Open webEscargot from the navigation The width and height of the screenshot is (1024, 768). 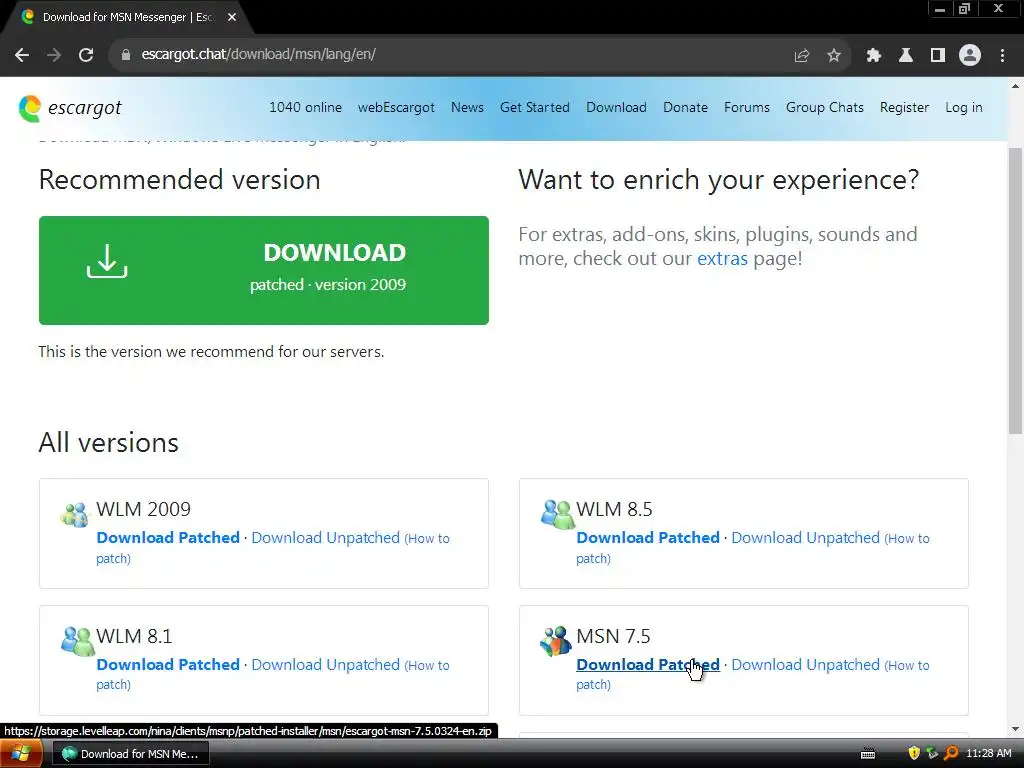click(396, 108)
